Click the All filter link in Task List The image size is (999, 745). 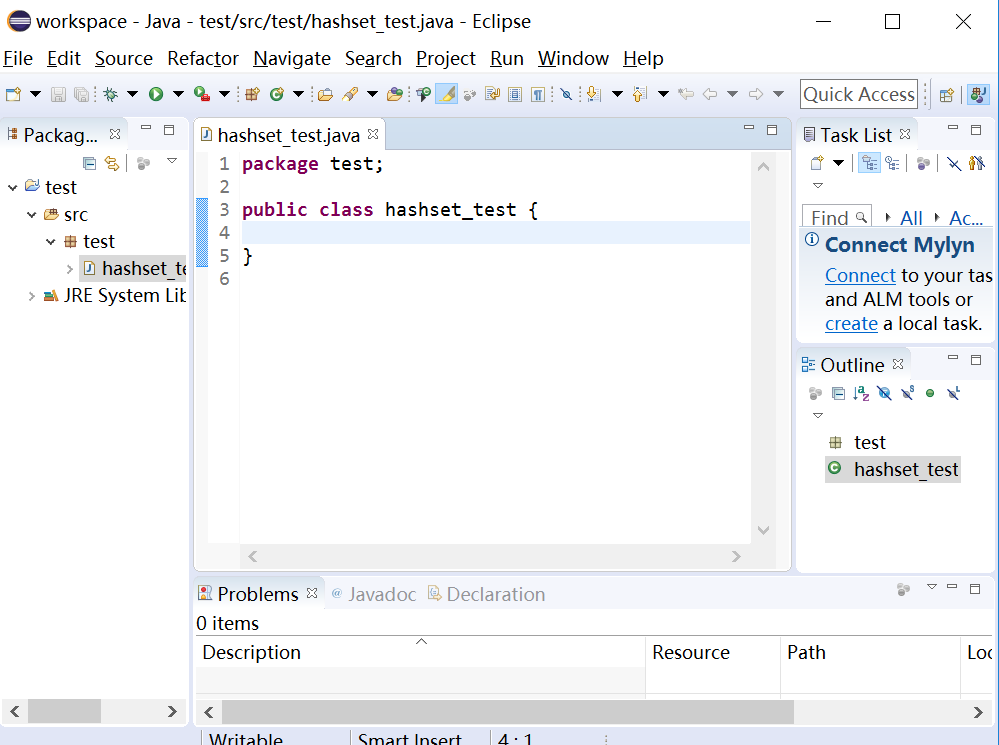911,218
